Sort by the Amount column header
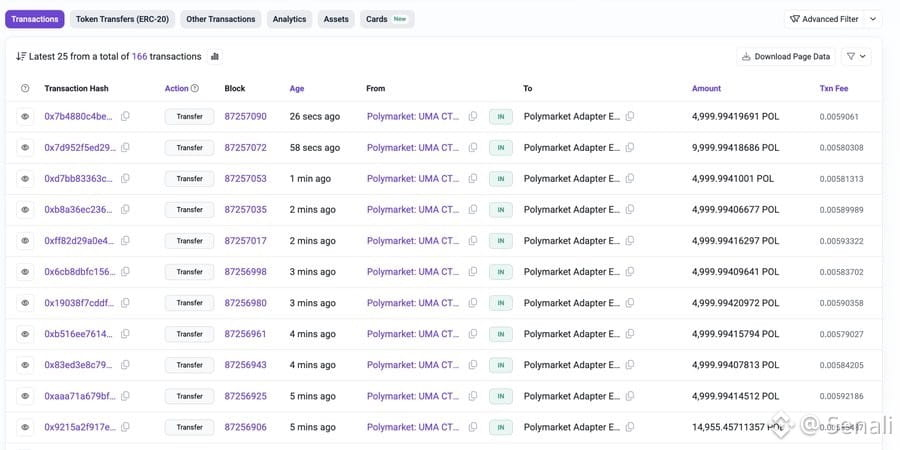The height and width of the screenshot is (450, 900). pos(706,88)
